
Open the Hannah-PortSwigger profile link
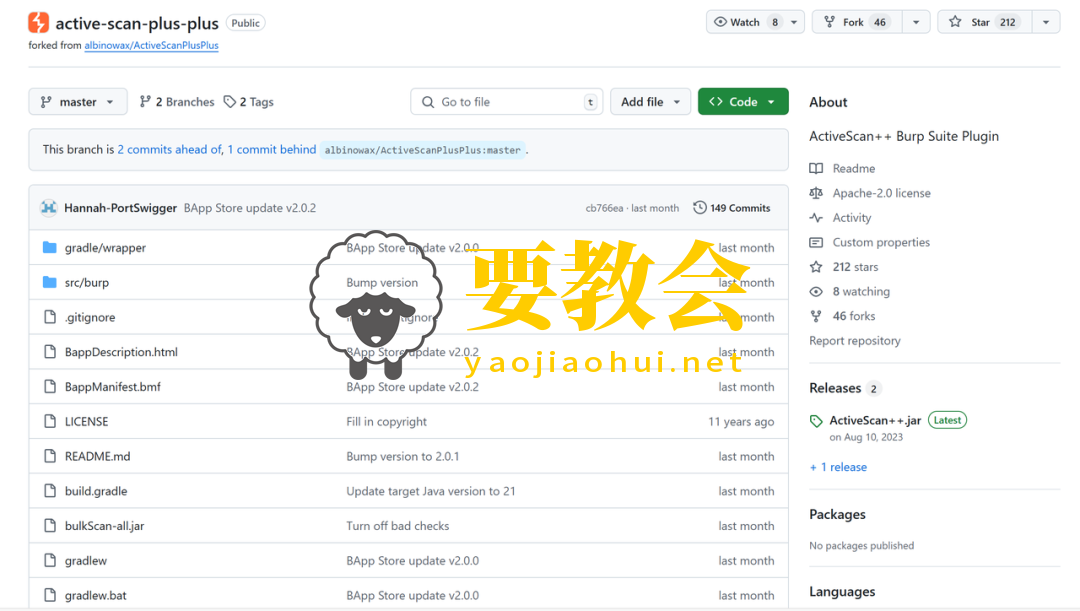coord(121,208)
